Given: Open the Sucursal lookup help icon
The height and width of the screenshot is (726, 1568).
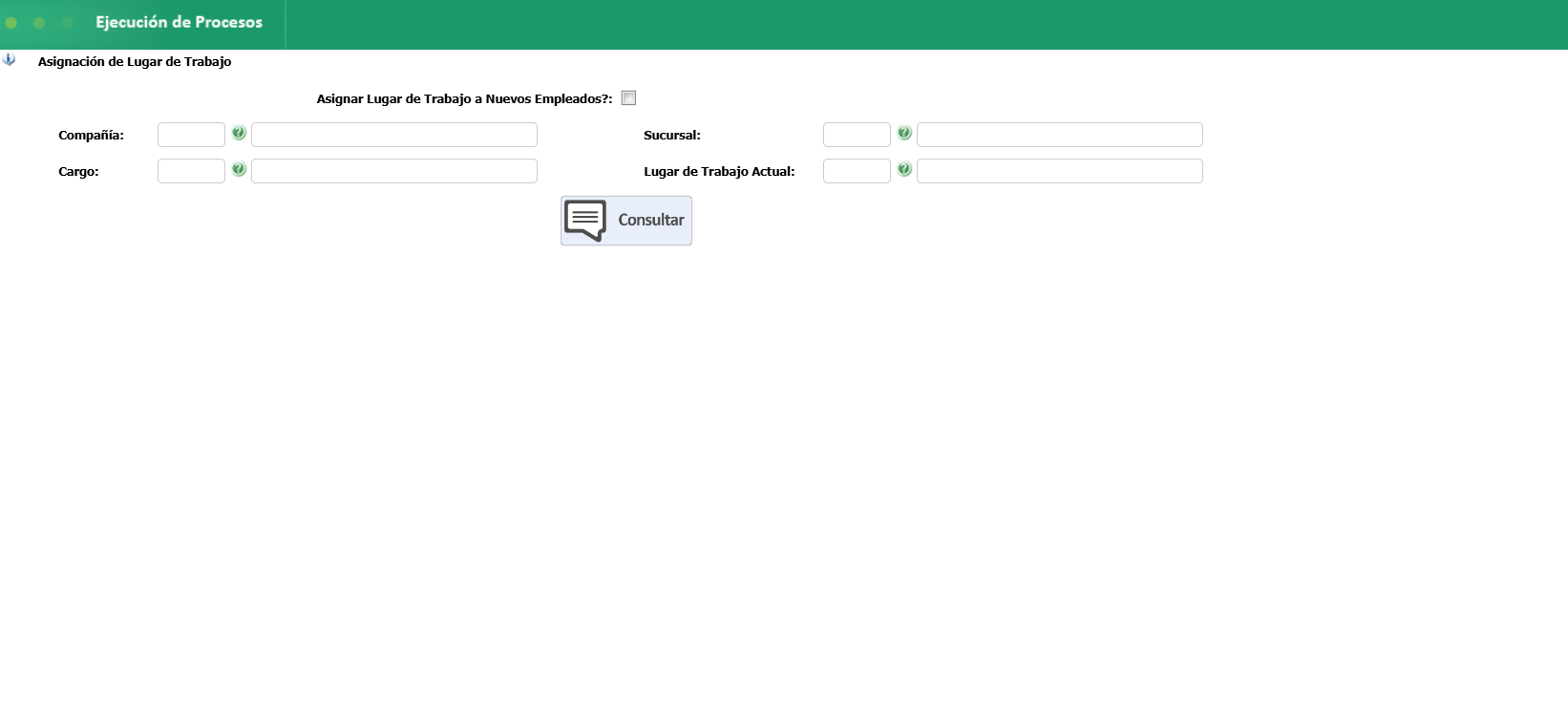Looking at the screenshot, I should (904, 134).
